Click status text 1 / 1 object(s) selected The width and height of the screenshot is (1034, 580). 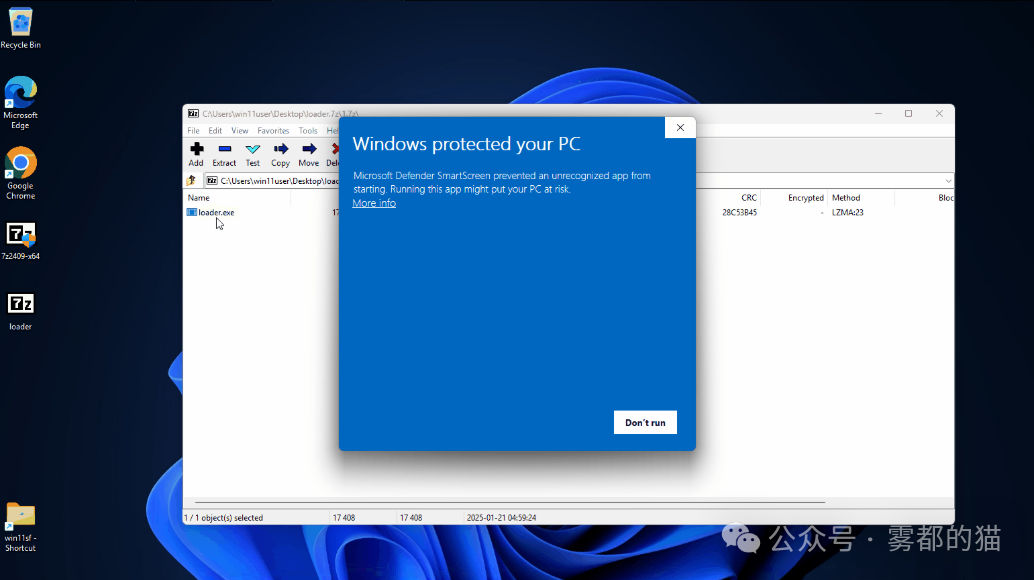224,518
